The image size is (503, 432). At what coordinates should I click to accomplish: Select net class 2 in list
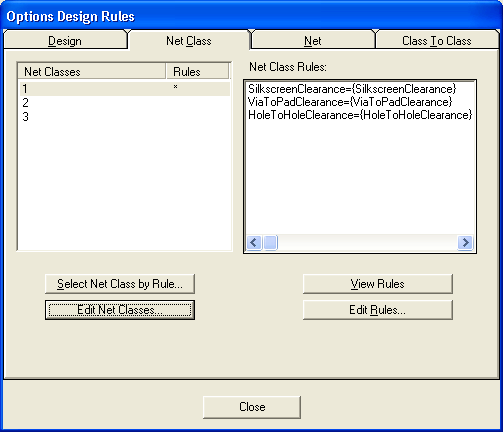click(125, 103)
